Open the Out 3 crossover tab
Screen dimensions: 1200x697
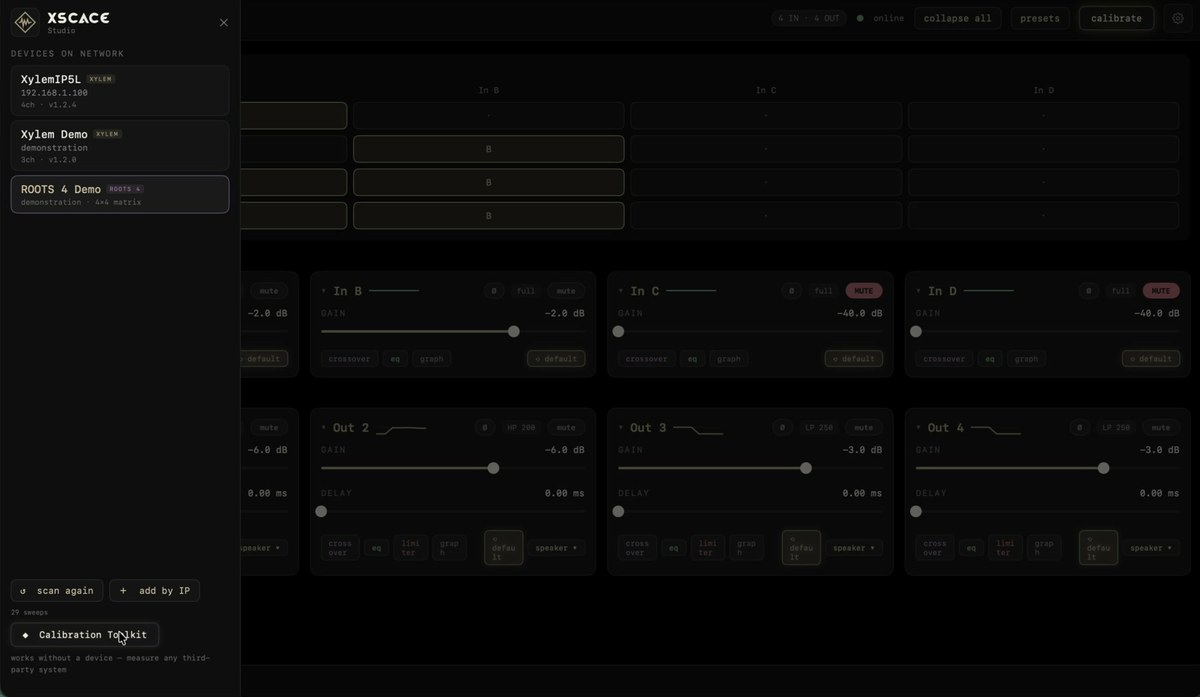point(637,548)
